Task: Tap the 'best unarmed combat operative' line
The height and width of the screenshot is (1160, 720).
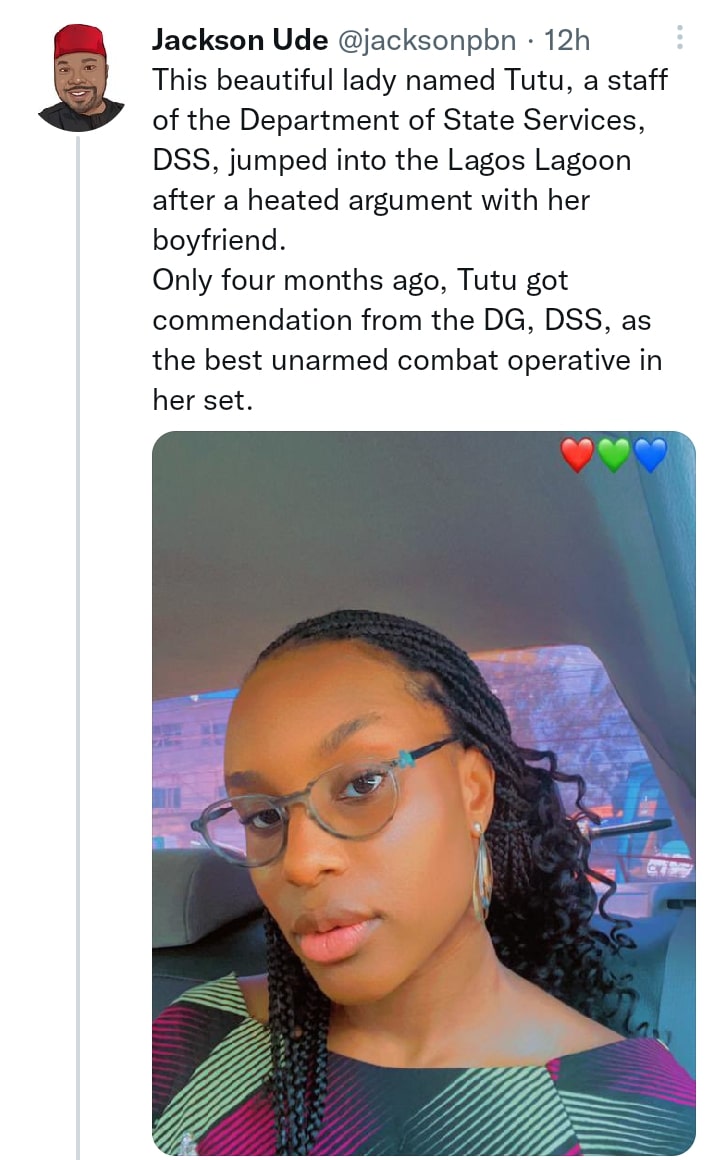Action: coord(407,360)
